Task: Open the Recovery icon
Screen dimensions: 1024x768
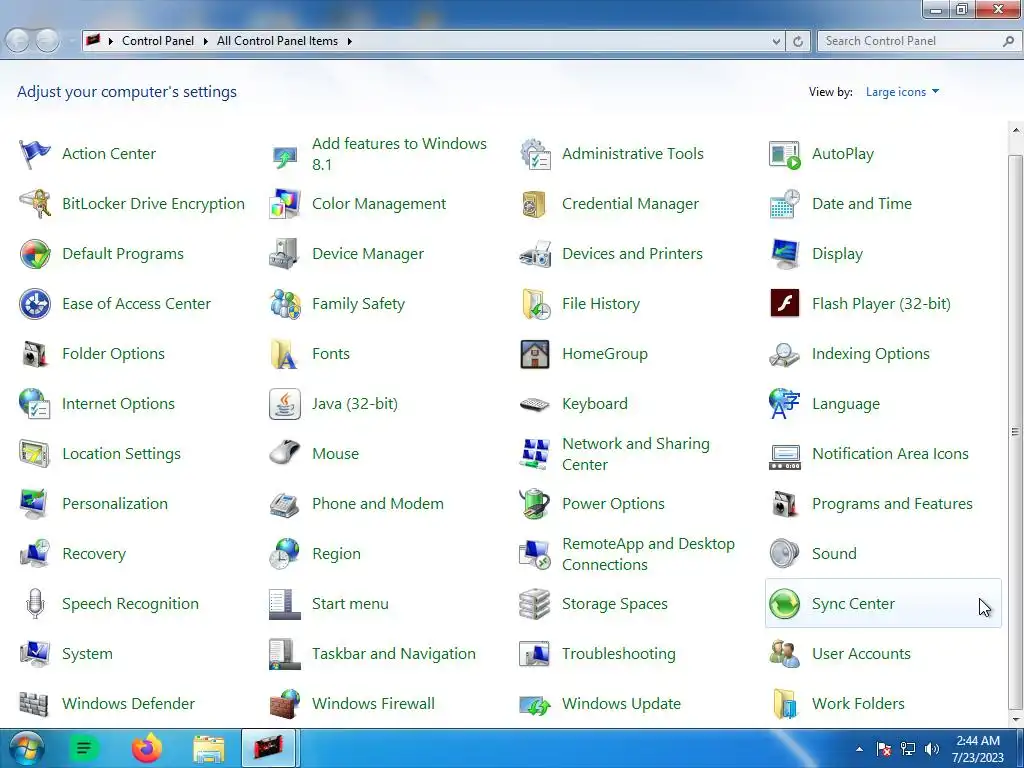Action: (x=35, y=554)
